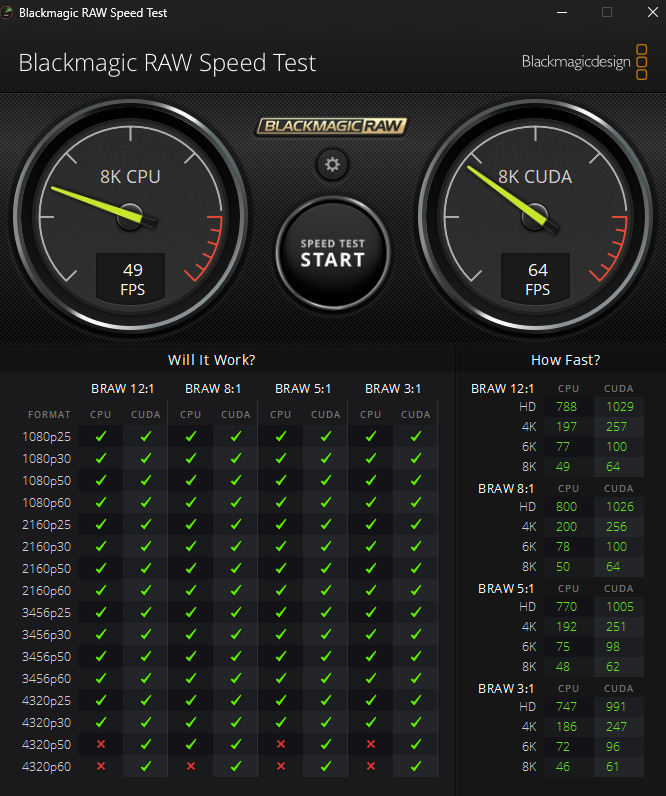
Task: Click the checkmark for 1080p25 BRAW 3:1 CUDA
Action: click(x=416, y=436)
